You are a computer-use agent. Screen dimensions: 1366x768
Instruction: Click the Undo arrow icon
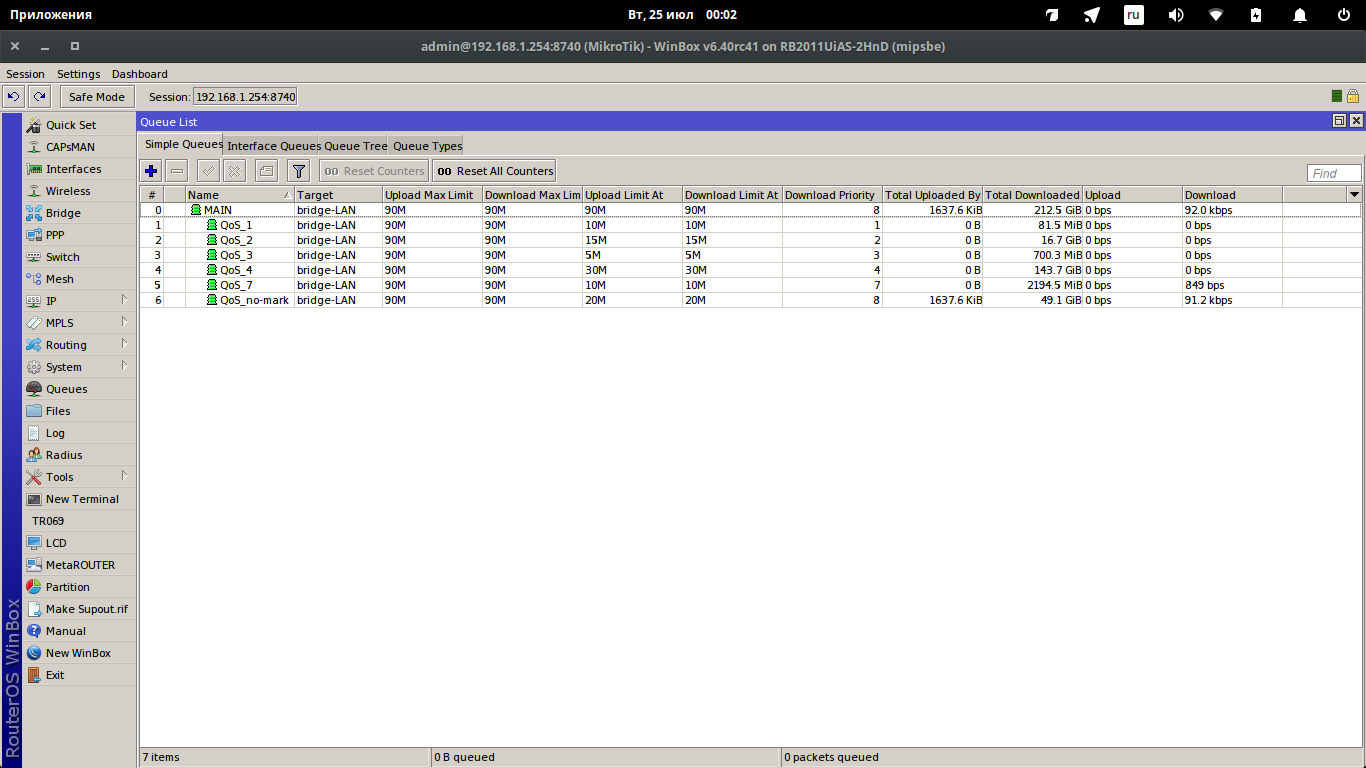[14, 97]
